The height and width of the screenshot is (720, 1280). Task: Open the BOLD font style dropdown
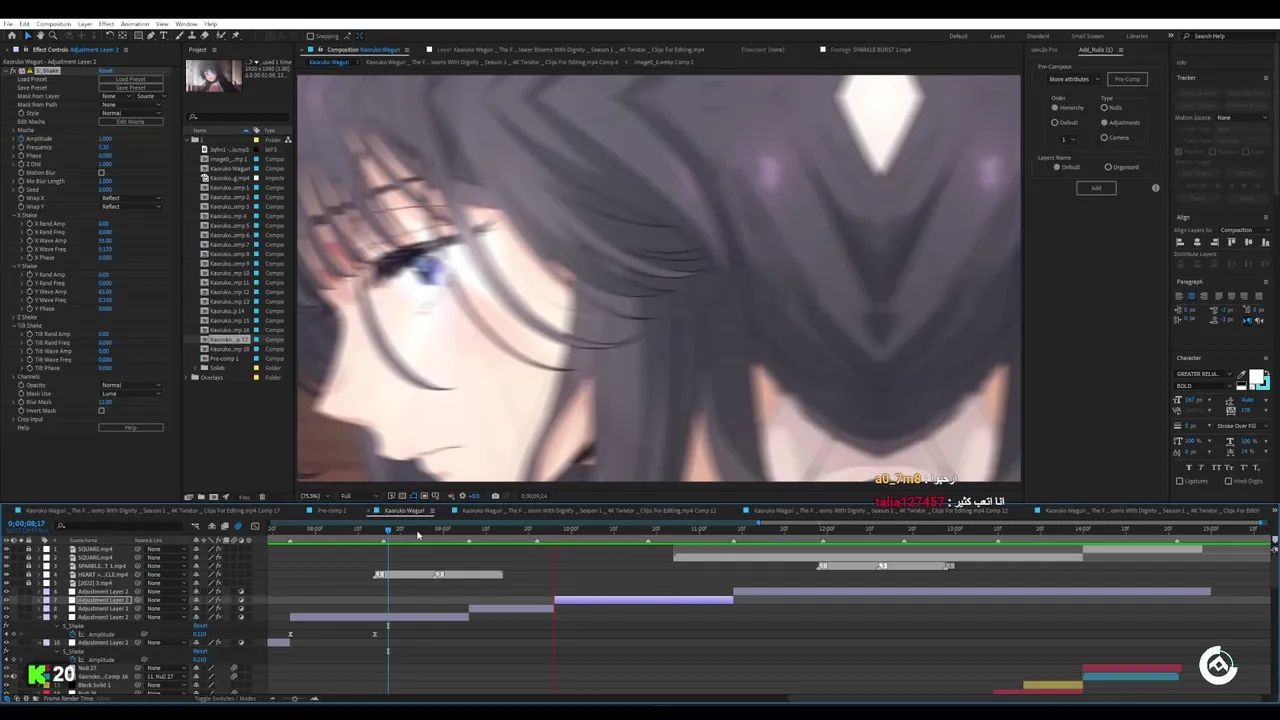click(1202, 386)
